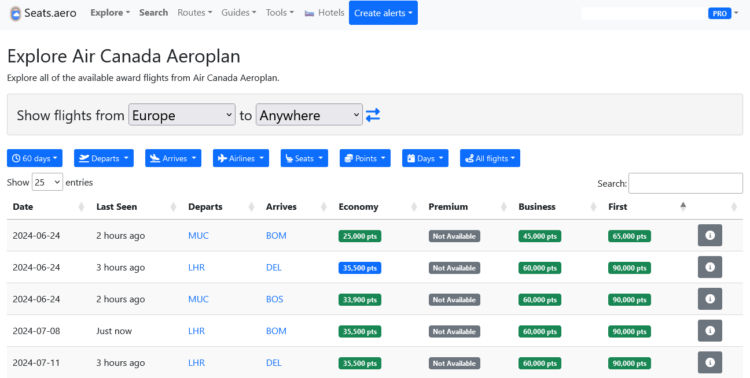
Task: Select the 2024-07-08 date cell
Action: [36, 331]
